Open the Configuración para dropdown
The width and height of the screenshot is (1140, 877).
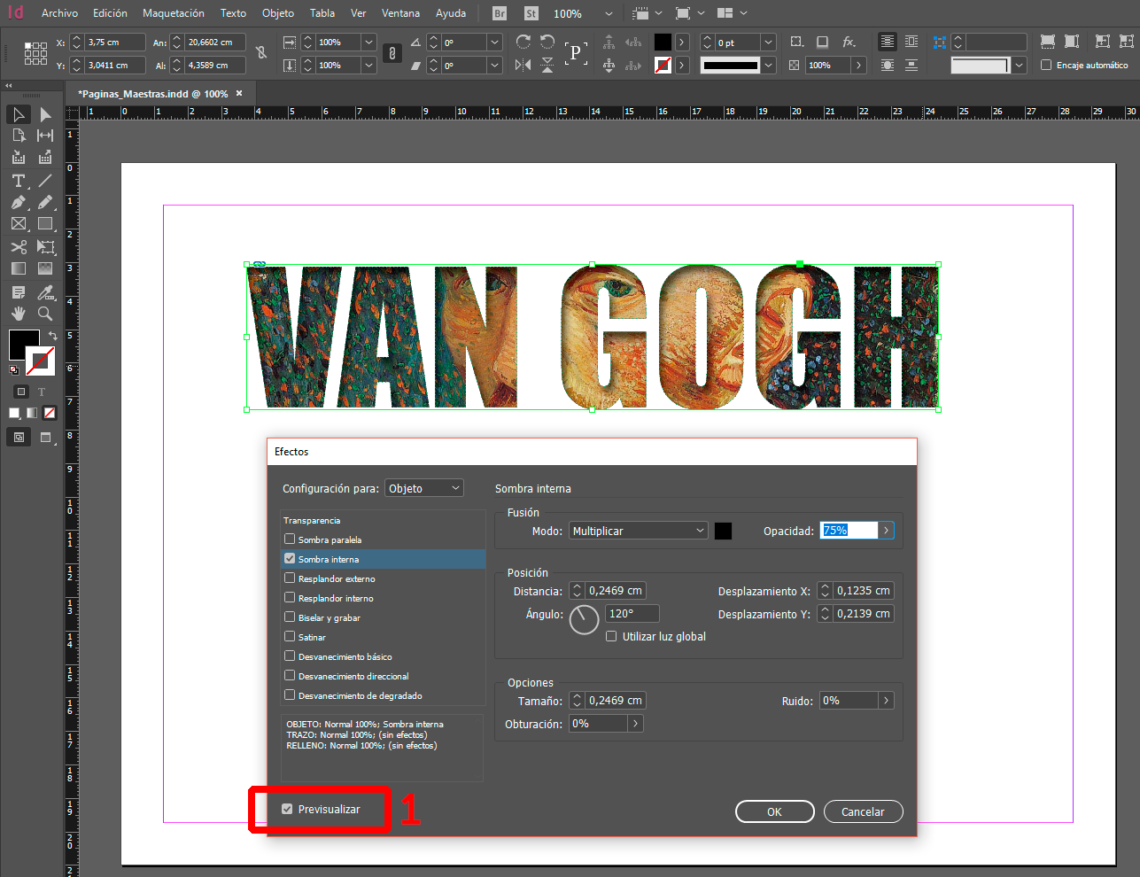point(423,487)
